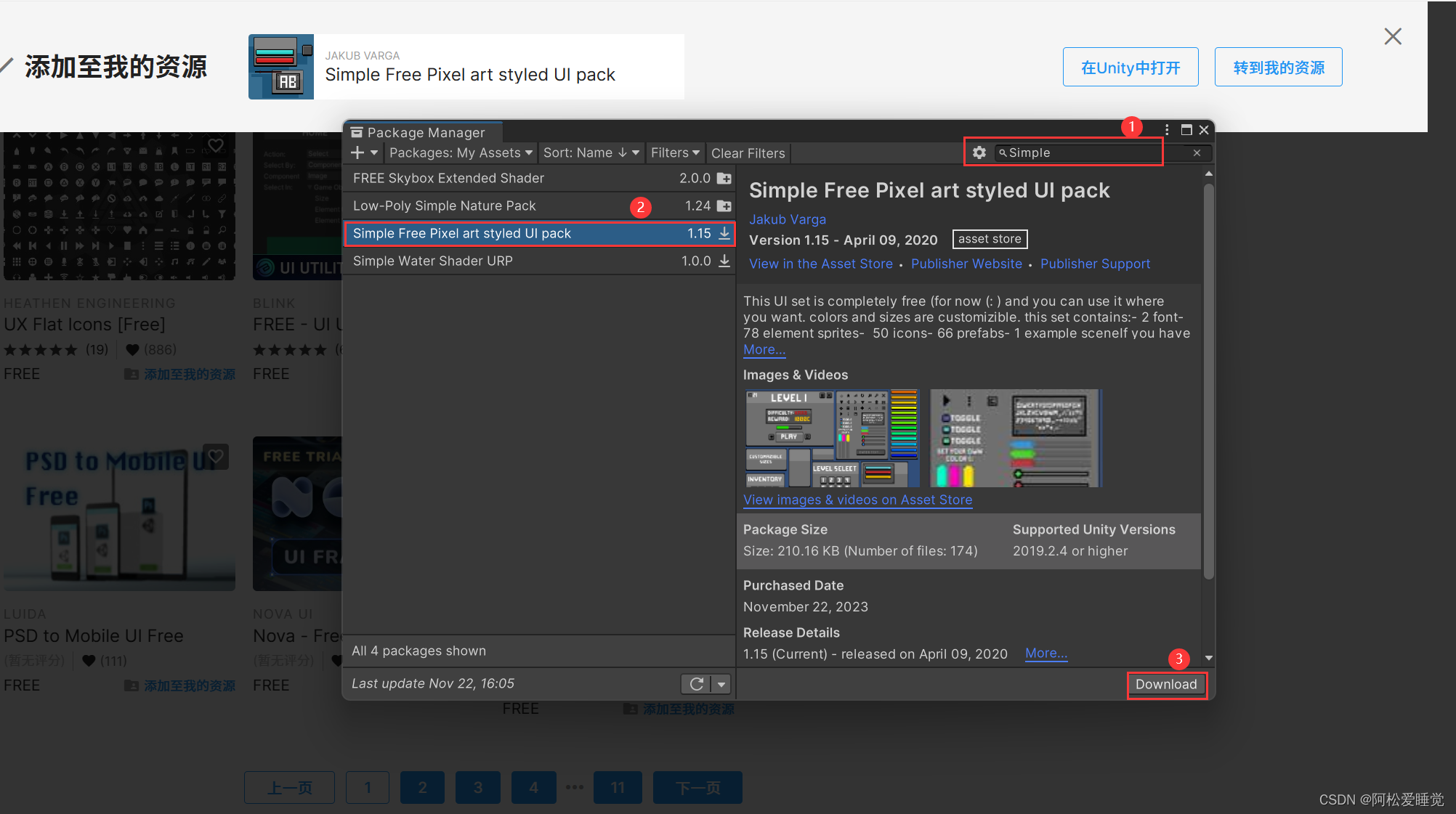The width and height of the screenshot is (1456, 814).
Task: Open the Sort: Name dropdown
Action: [x=591, y=153]
